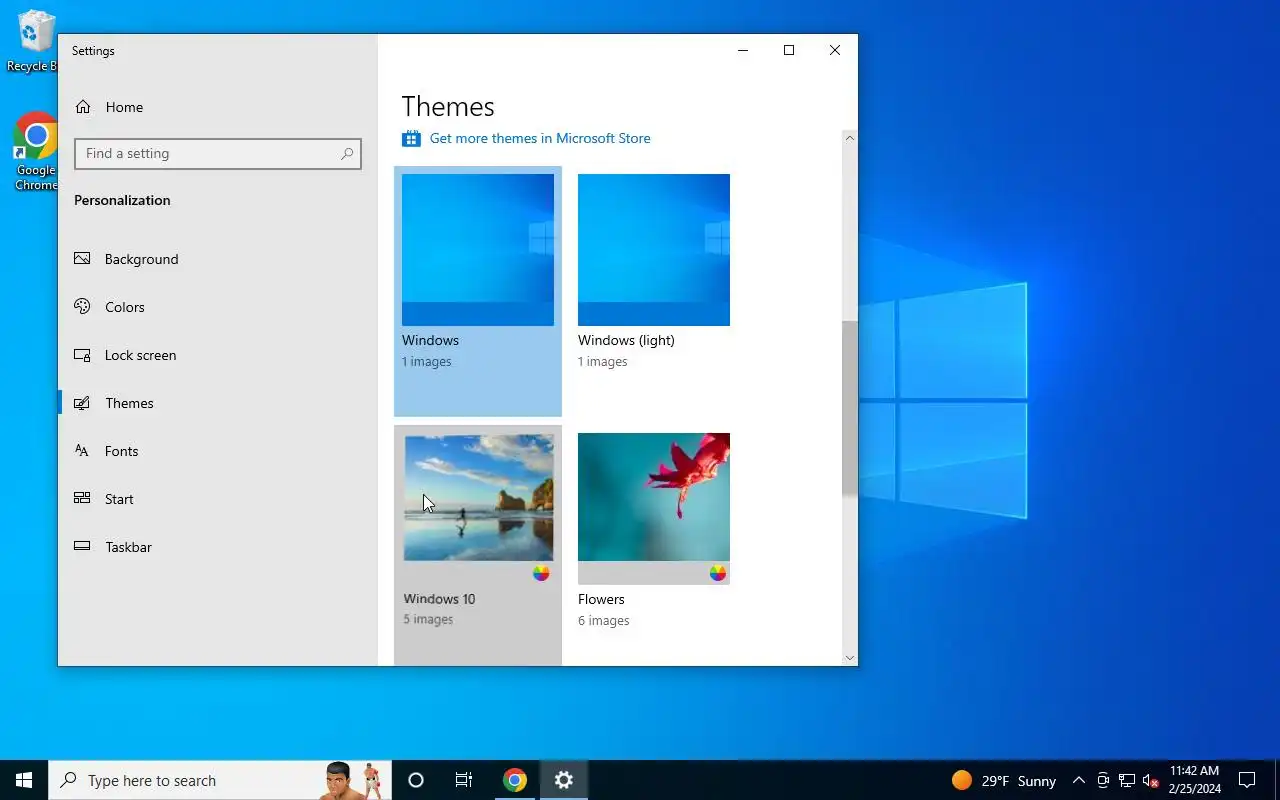Select the Google Chrome desktop shortcut
Viewport: 1280px width, 800px height.
pyautogui.click(x=35, y=150)
